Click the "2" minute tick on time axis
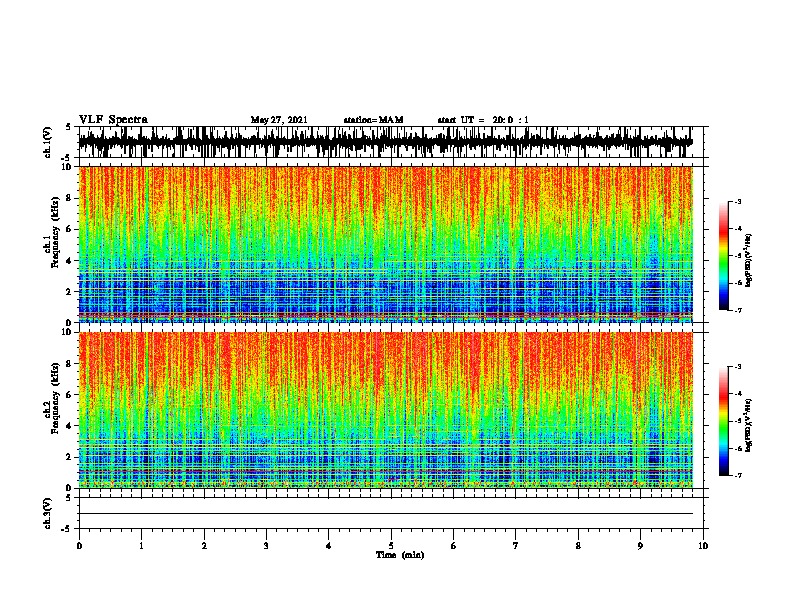This screenshot has width=792, height=612. tap(204, 546)
